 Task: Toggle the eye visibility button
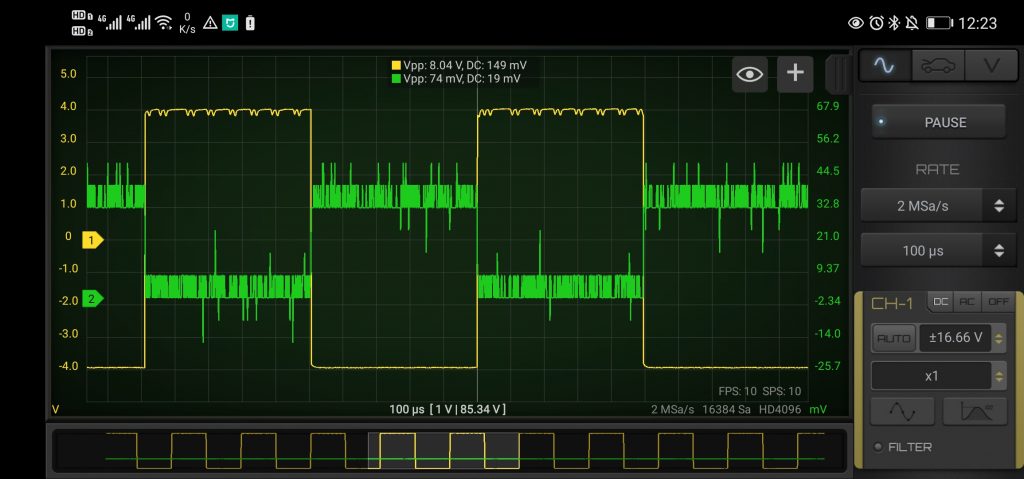pos(750,73)
